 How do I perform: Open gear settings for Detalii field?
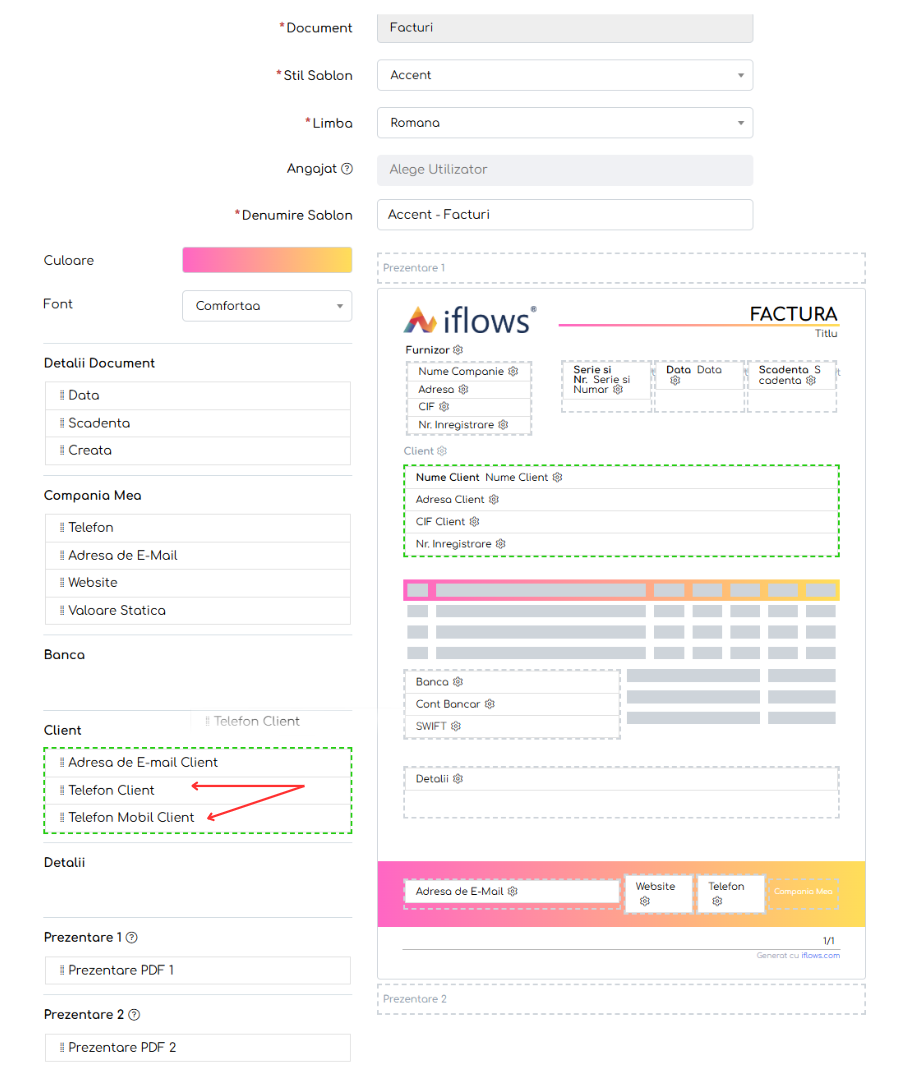point(458,779)
